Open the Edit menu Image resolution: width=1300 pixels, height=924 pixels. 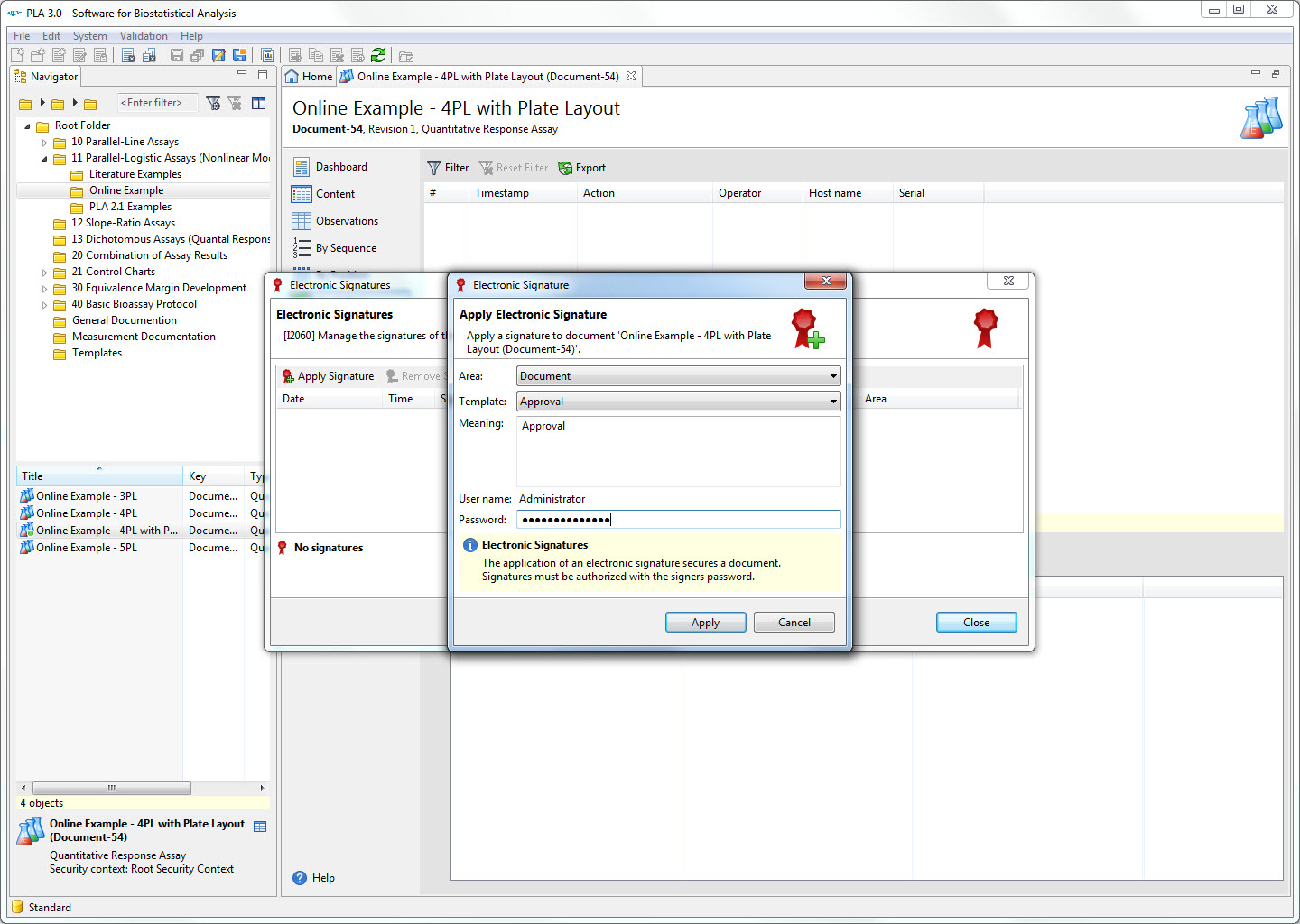[x=51, y=36]
